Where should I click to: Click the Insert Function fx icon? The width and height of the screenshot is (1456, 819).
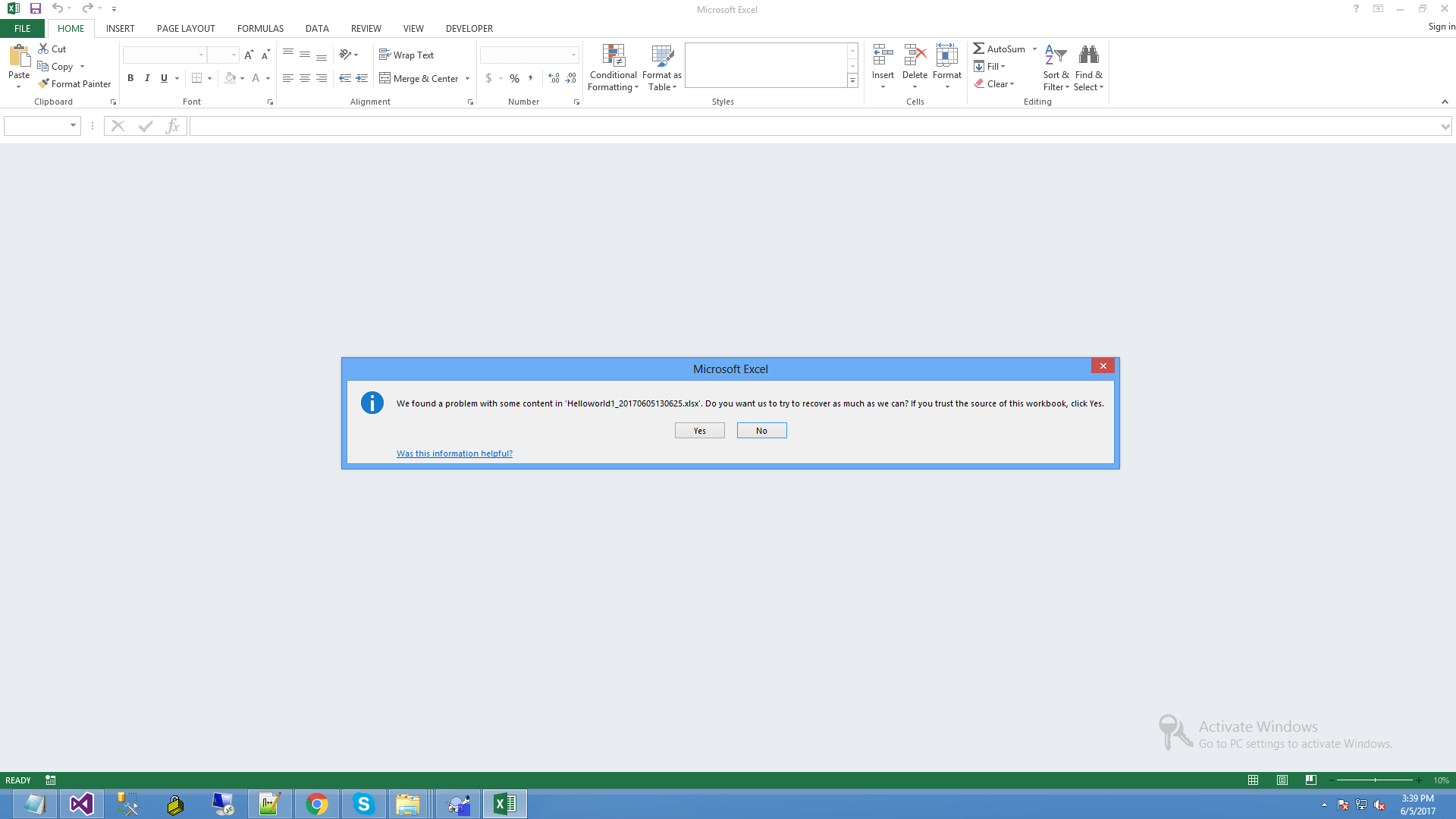[x=173, y=126]
